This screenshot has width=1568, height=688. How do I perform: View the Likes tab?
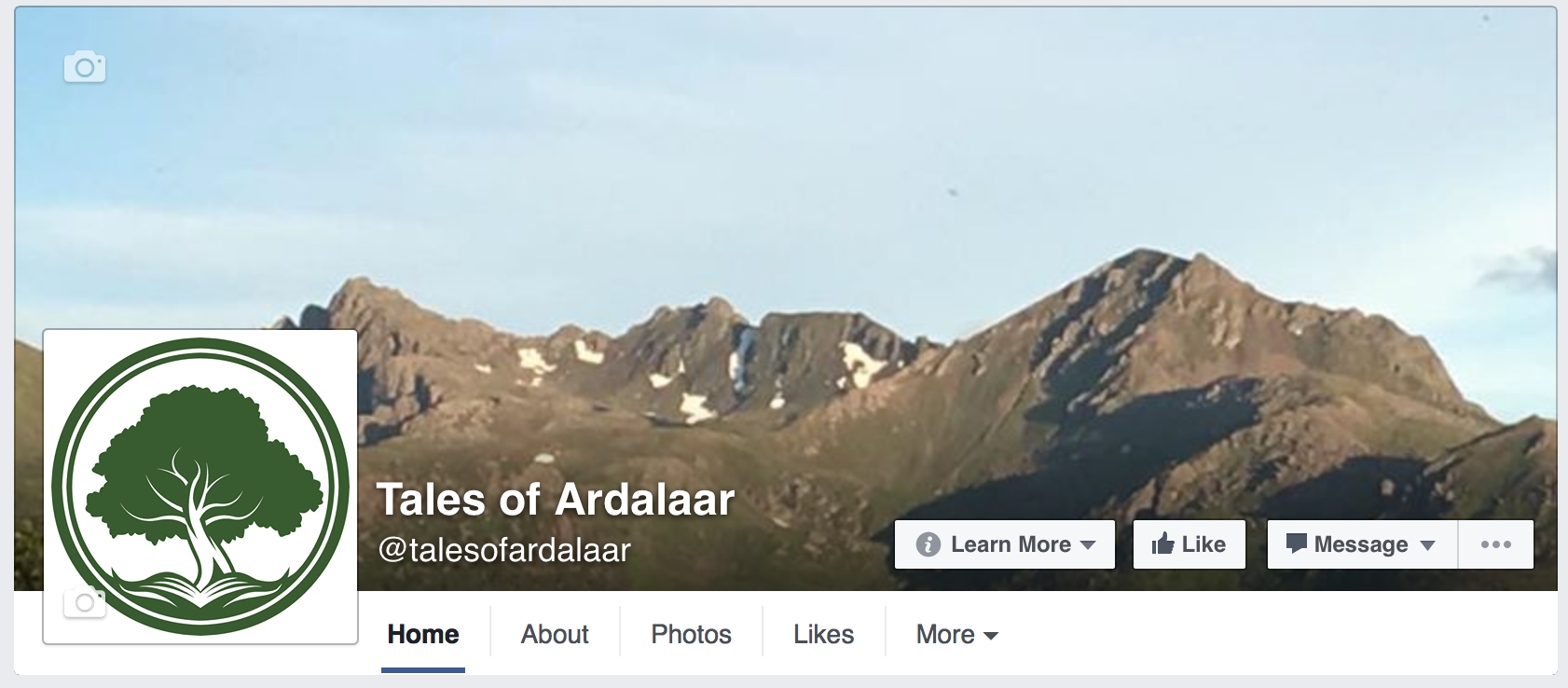[x=824, y=635]
